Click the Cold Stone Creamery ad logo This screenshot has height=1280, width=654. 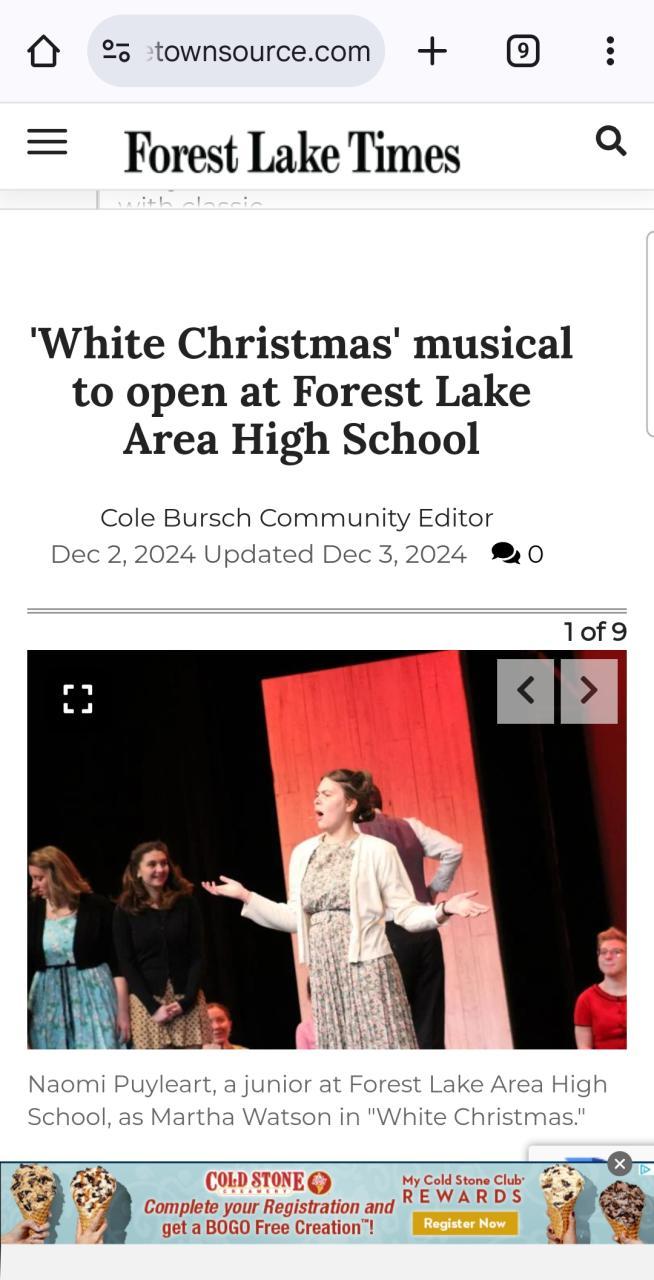tap(268, 1182)
